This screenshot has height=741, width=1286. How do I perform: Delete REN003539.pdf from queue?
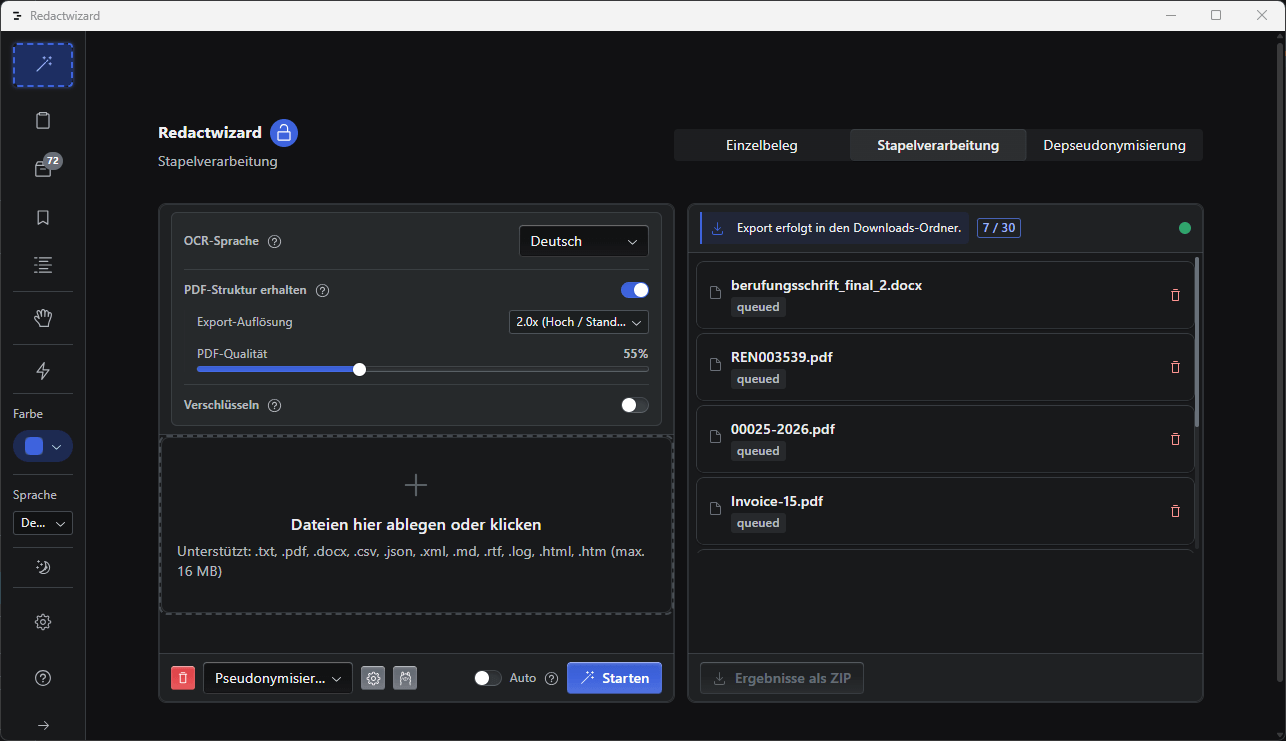point(1175,367)
